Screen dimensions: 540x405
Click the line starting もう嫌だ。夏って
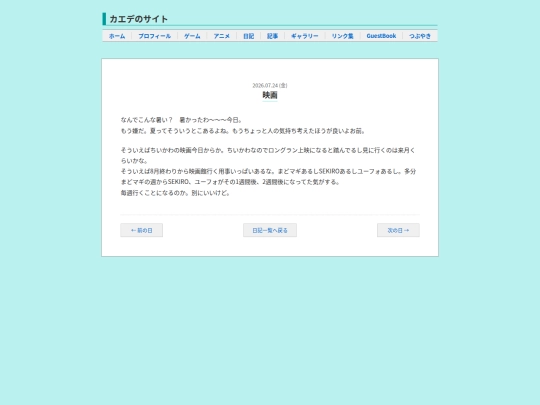(x=243, y=131)
